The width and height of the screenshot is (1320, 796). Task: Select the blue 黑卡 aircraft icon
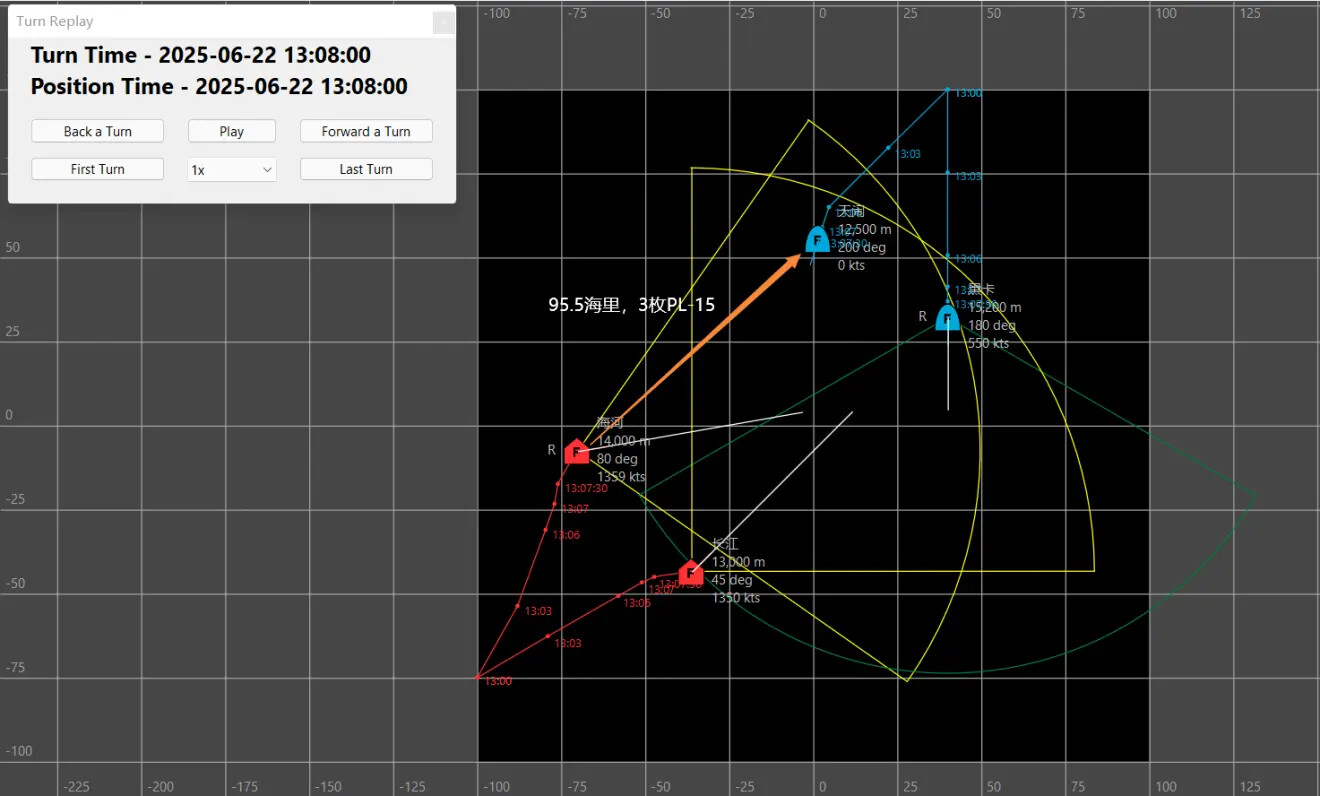coord(947,318)
